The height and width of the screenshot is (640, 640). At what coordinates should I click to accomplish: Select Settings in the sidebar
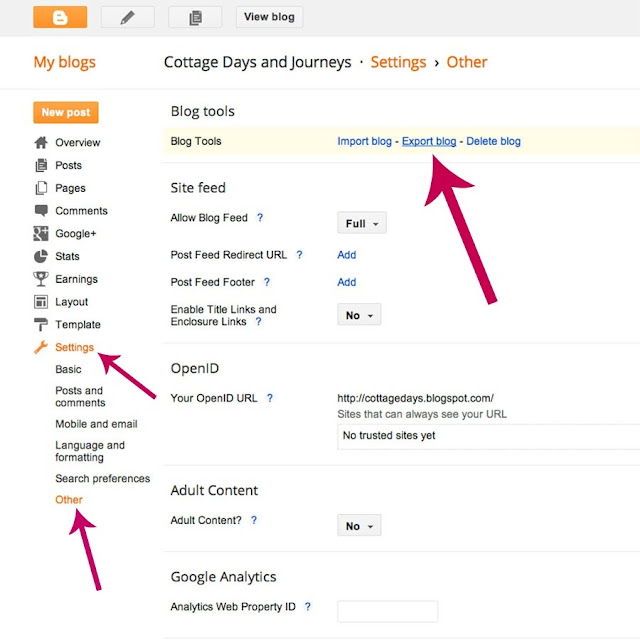pos(74,347)
